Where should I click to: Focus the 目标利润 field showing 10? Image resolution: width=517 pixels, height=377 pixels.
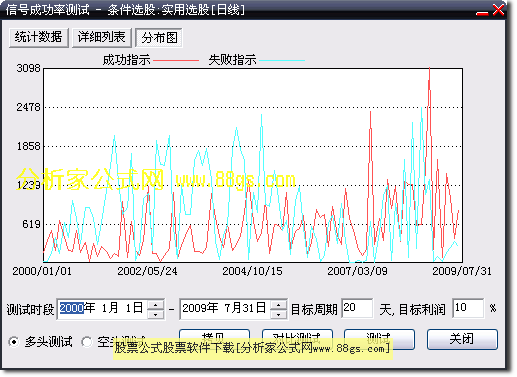(468, 308)
